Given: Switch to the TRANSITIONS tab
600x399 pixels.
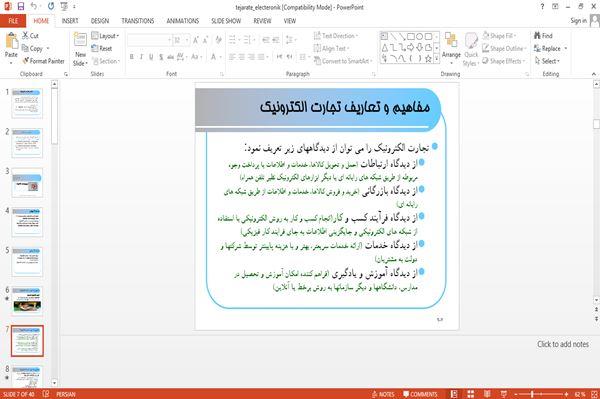Looking at the screenshot, I should coord(138,21).
